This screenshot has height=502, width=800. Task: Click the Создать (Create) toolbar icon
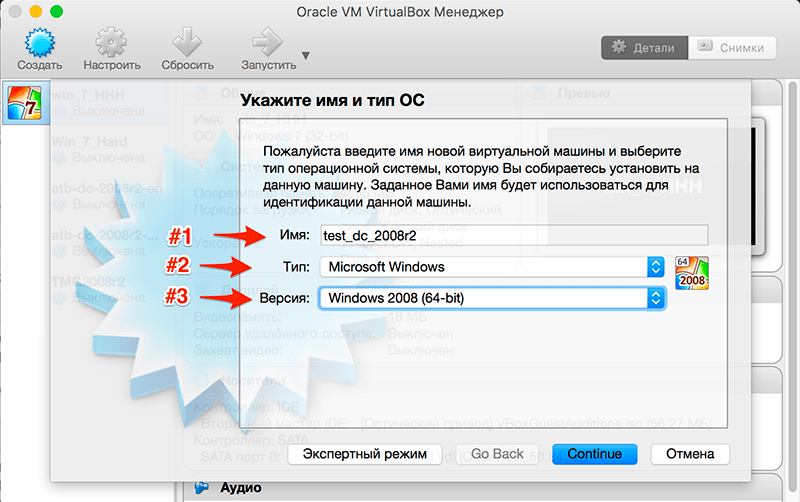click(x=39, y=42)
